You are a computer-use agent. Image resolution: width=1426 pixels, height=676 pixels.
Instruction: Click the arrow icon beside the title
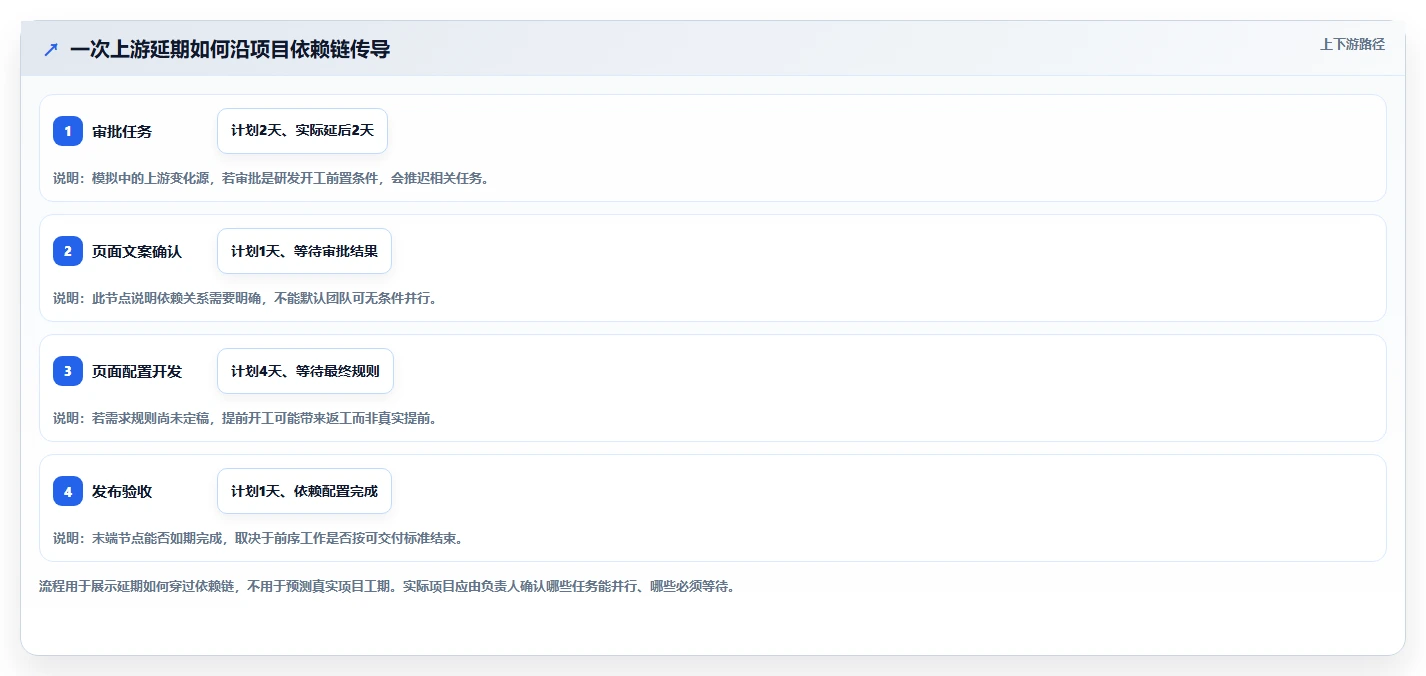click(51, 49)
